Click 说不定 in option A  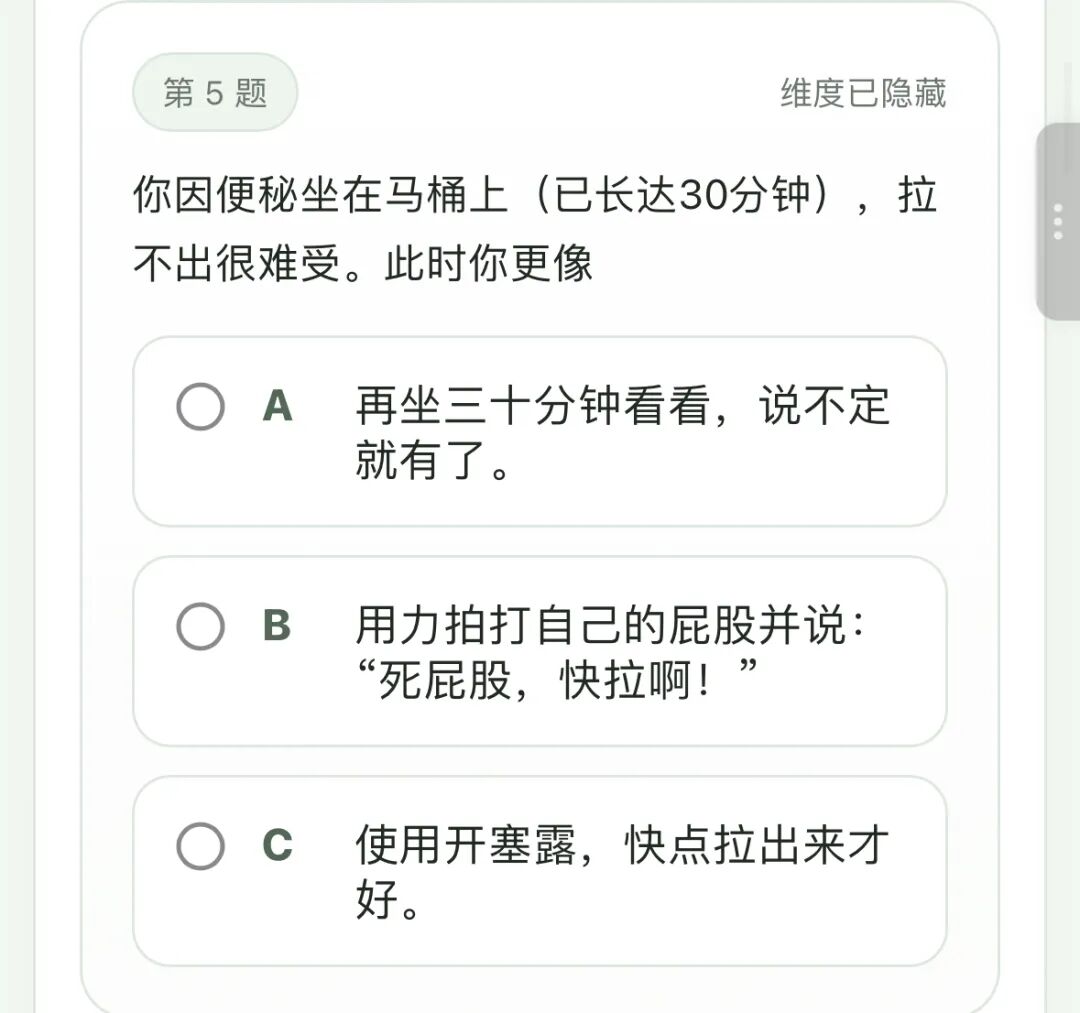(824, 407)
